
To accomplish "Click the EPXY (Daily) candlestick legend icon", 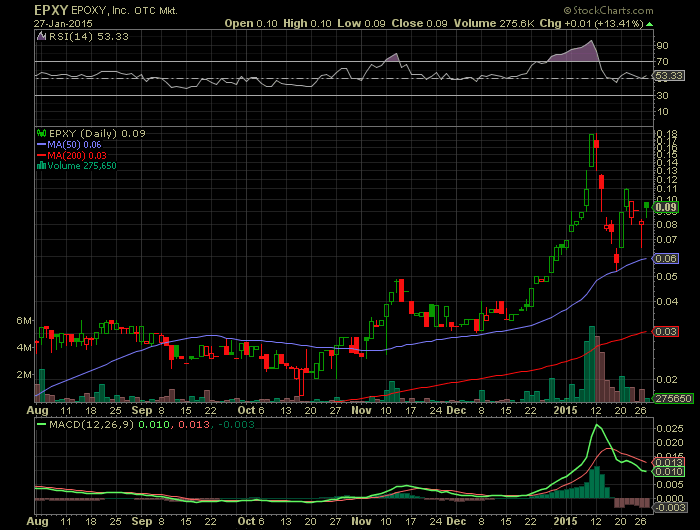I will point(42,133).
